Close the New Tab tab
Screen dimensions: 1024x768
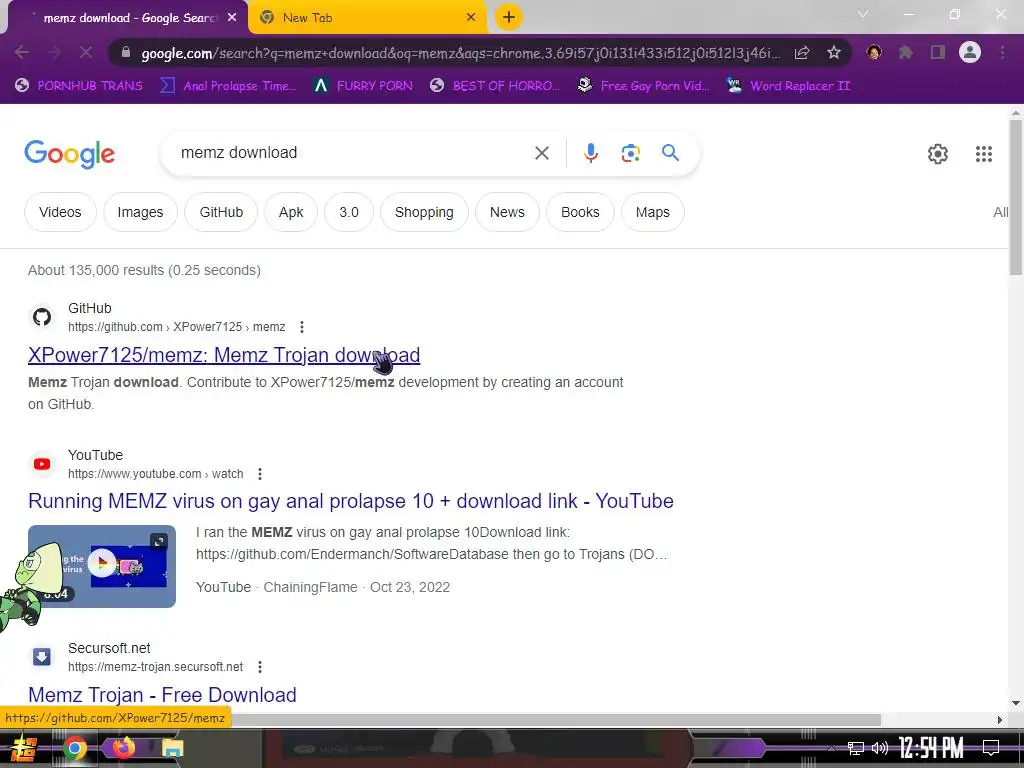(471, 18)
